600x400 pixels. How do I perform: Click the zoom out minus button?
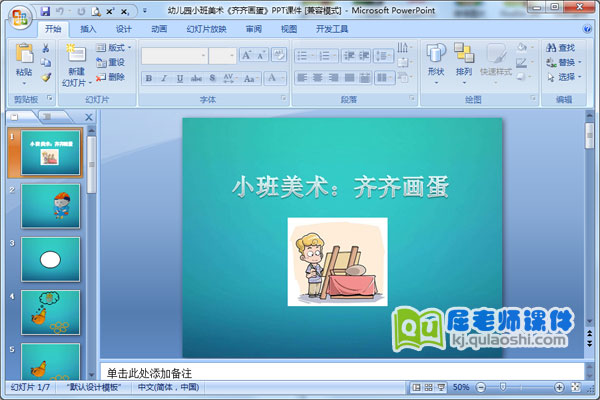pos(481,387)
